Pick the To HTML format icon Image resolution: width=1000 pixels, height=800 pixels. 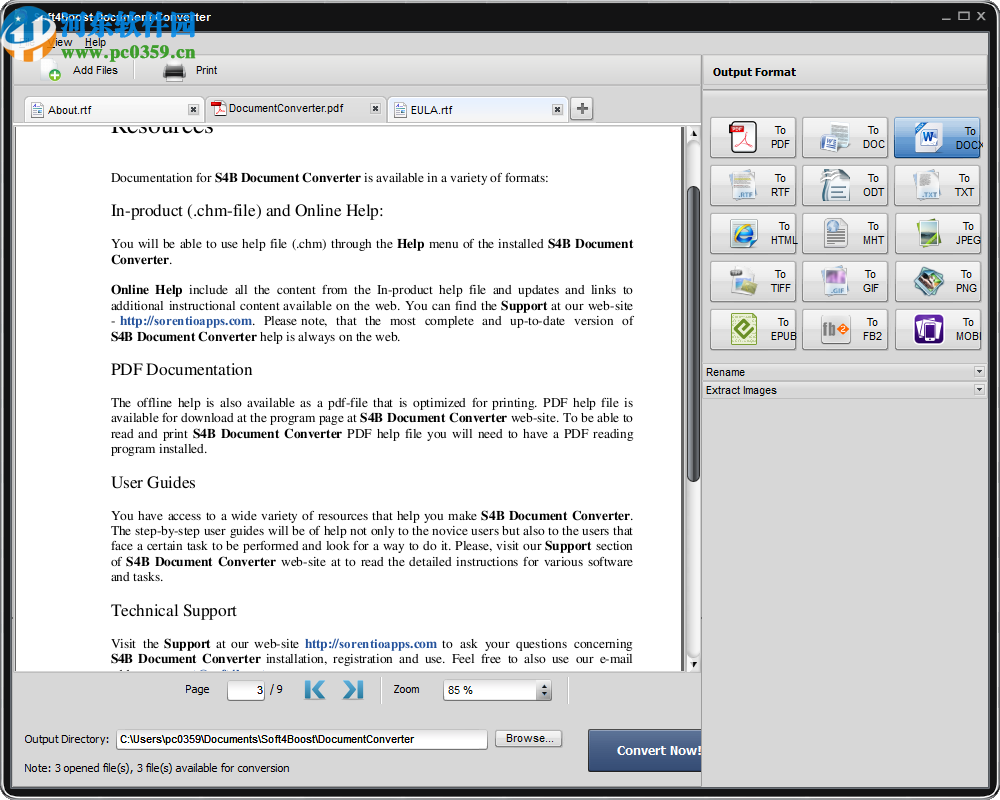753,233
